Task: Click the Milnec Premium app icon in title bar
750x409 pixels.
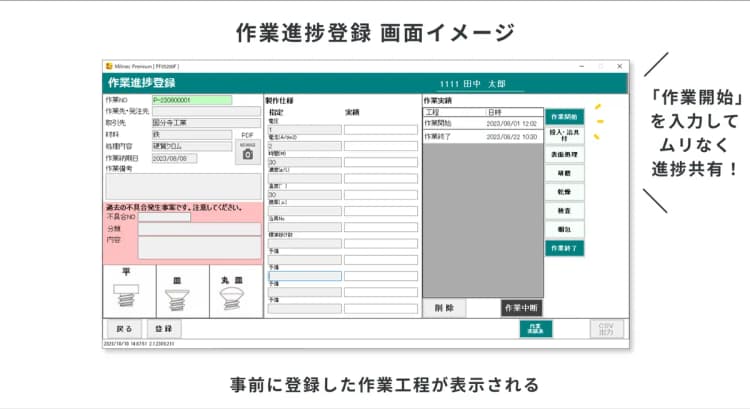Action: click(107, 66)
